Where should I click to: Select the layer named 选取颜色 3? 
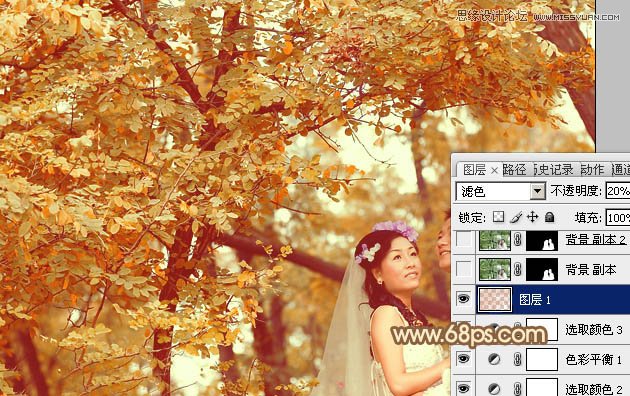tap(594, 329)
